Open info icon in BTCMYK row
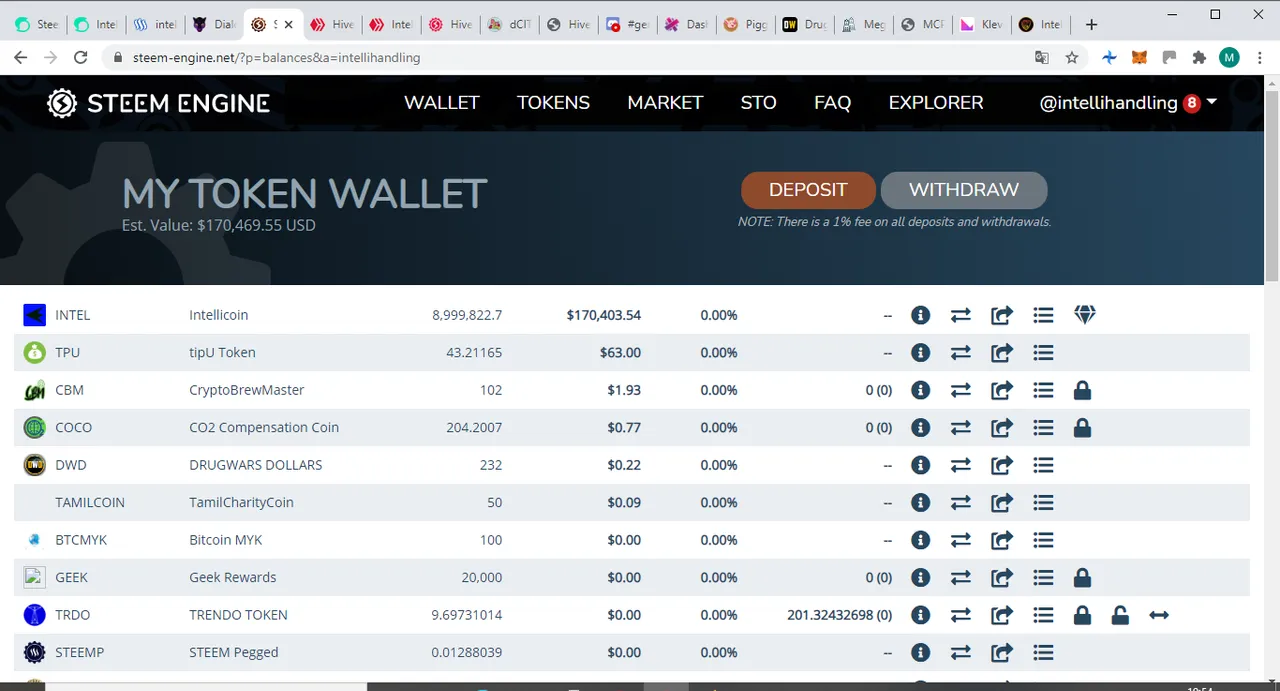 point(921,540)
